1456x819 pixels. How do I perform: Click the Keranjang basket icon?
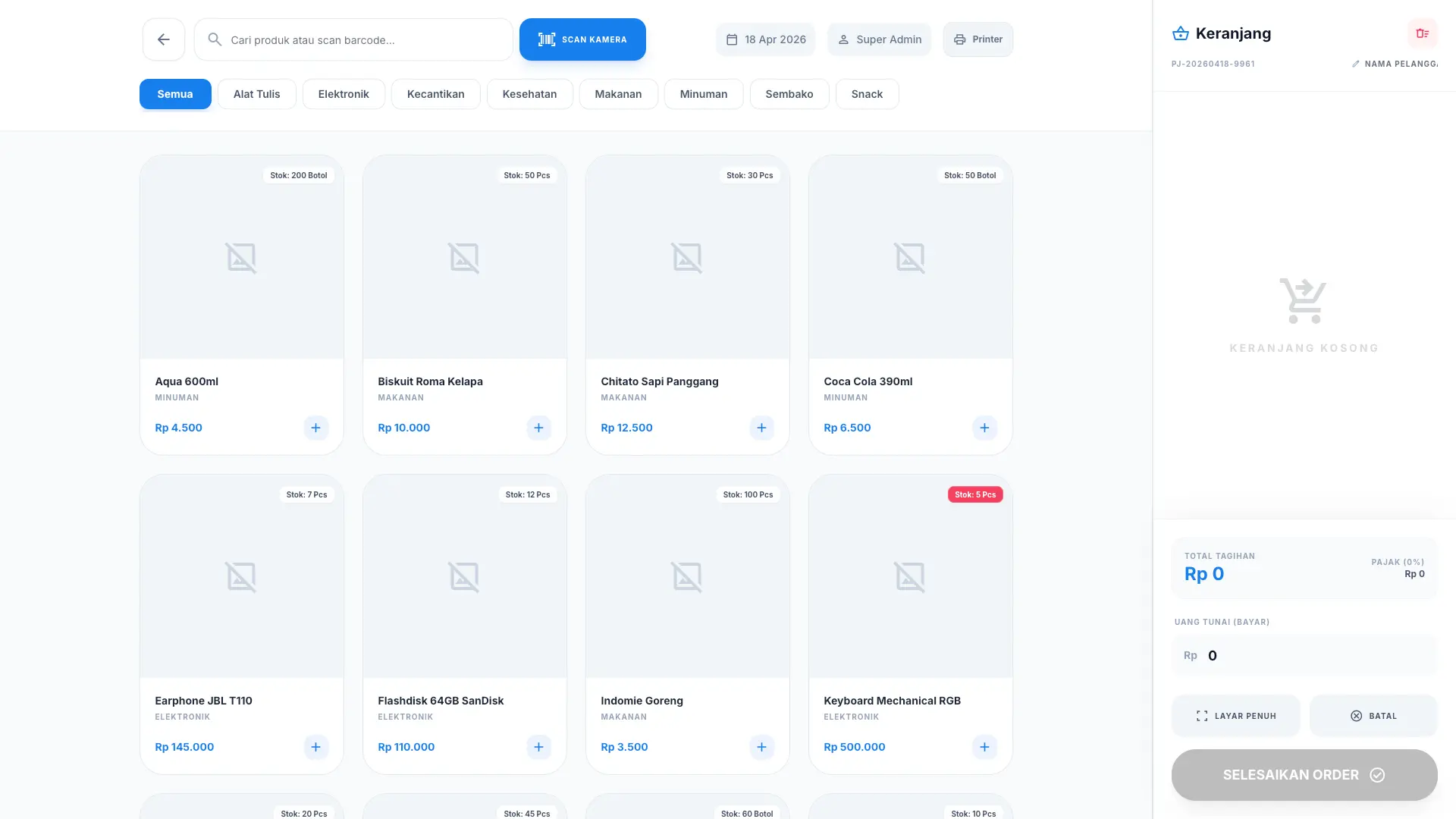pos(1181,33)
